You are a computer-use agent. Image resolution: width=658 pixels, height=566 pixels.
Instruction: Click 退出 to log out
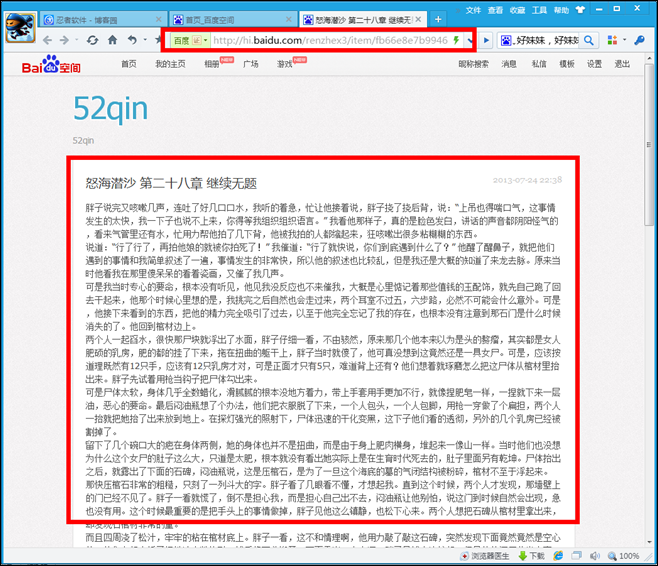pyautogui.click(x=622, y=64)
